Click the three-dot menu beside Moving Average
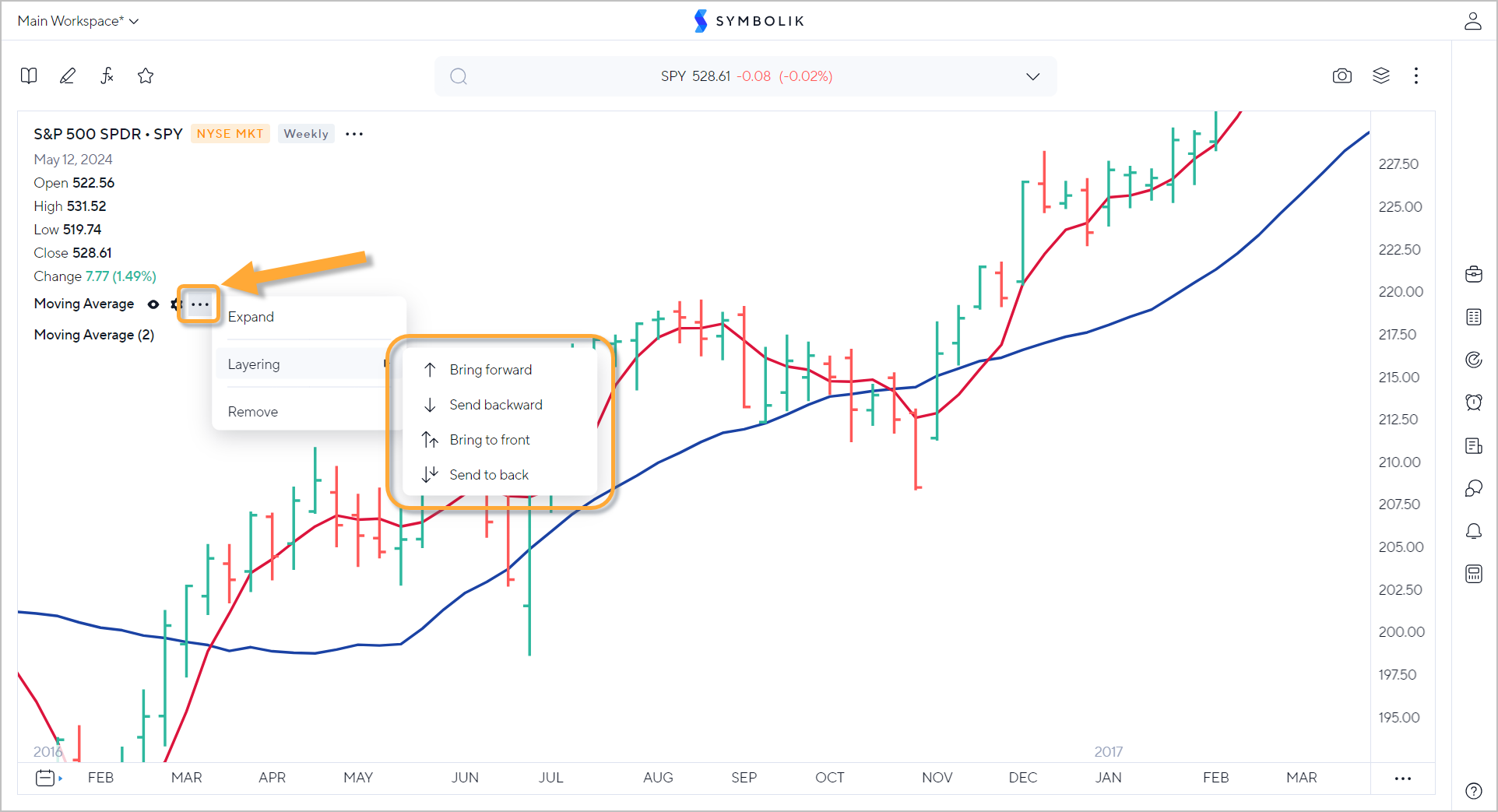This screenshot has width=1498, height=812. point(200,304)
